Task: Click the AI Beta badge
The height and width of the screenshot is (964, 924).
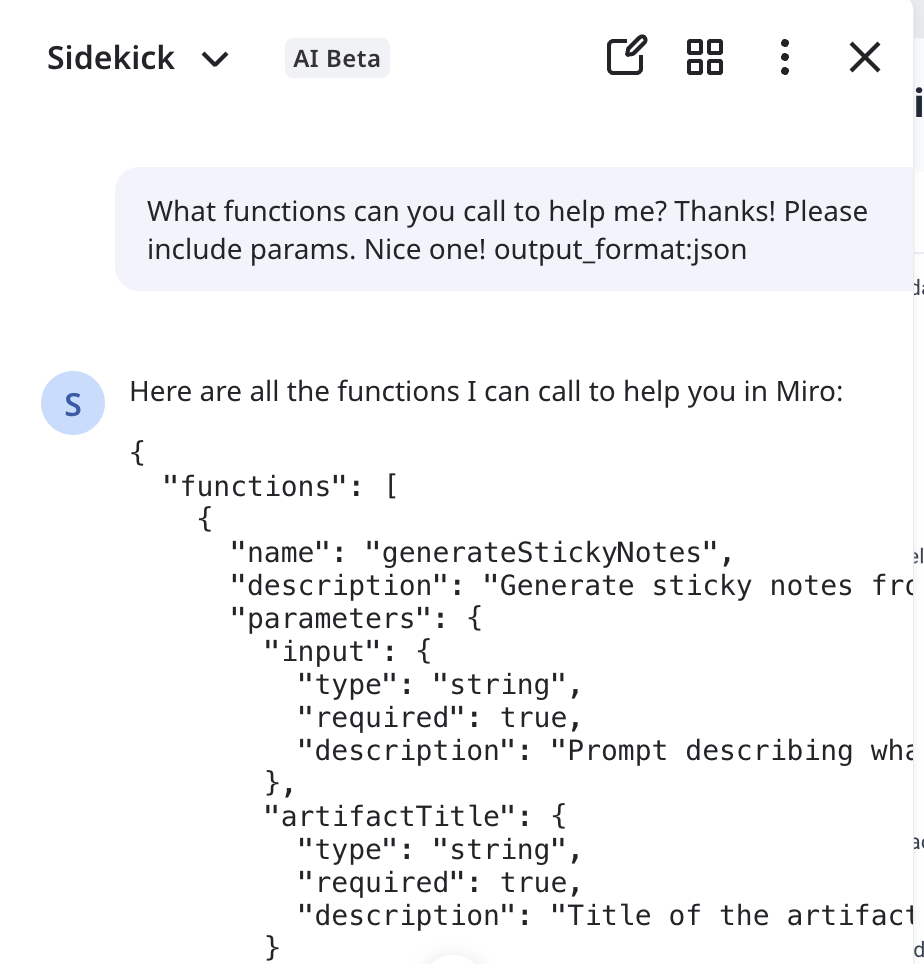Action: tap(337, 58)
